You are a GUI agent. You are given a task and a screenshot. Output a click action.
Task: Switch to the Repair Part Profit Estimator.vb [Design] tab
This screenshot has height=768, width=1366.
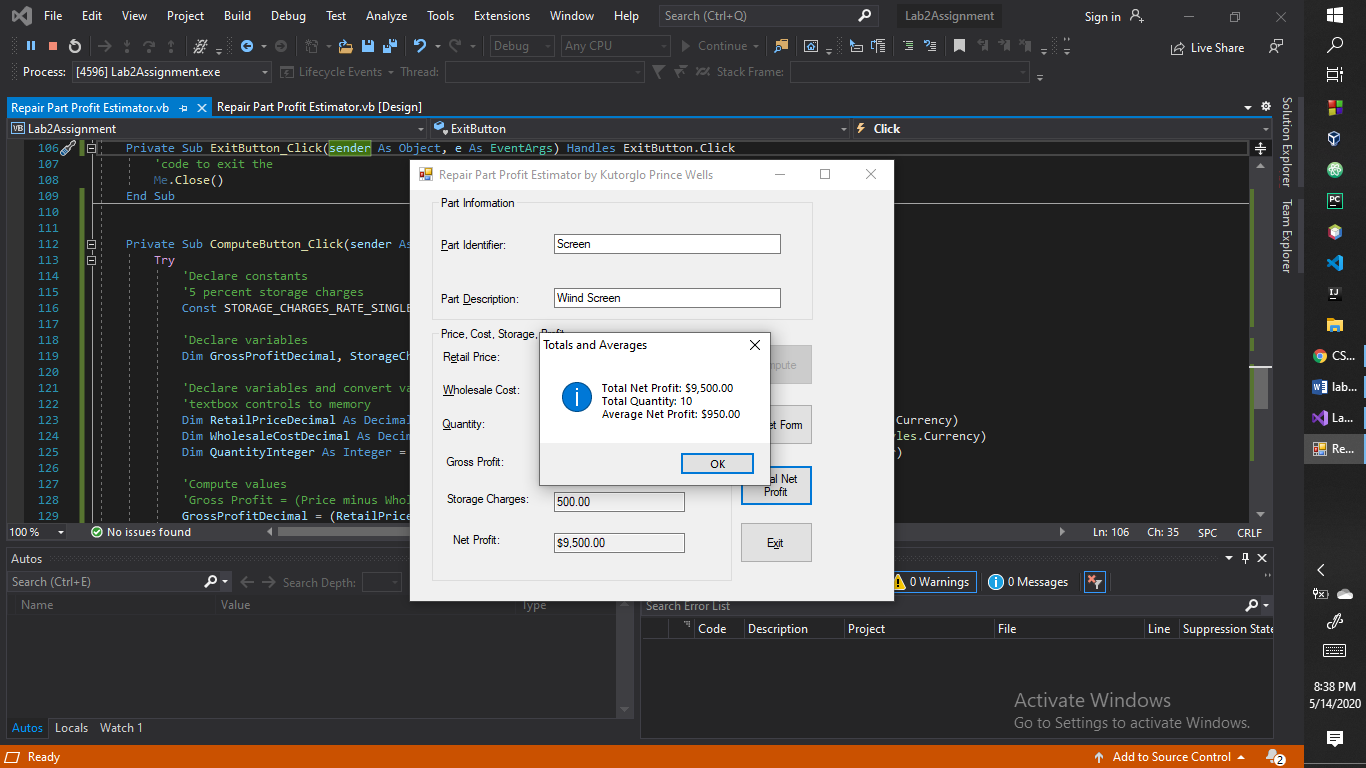pyautogui.click(x=319, y=107)
